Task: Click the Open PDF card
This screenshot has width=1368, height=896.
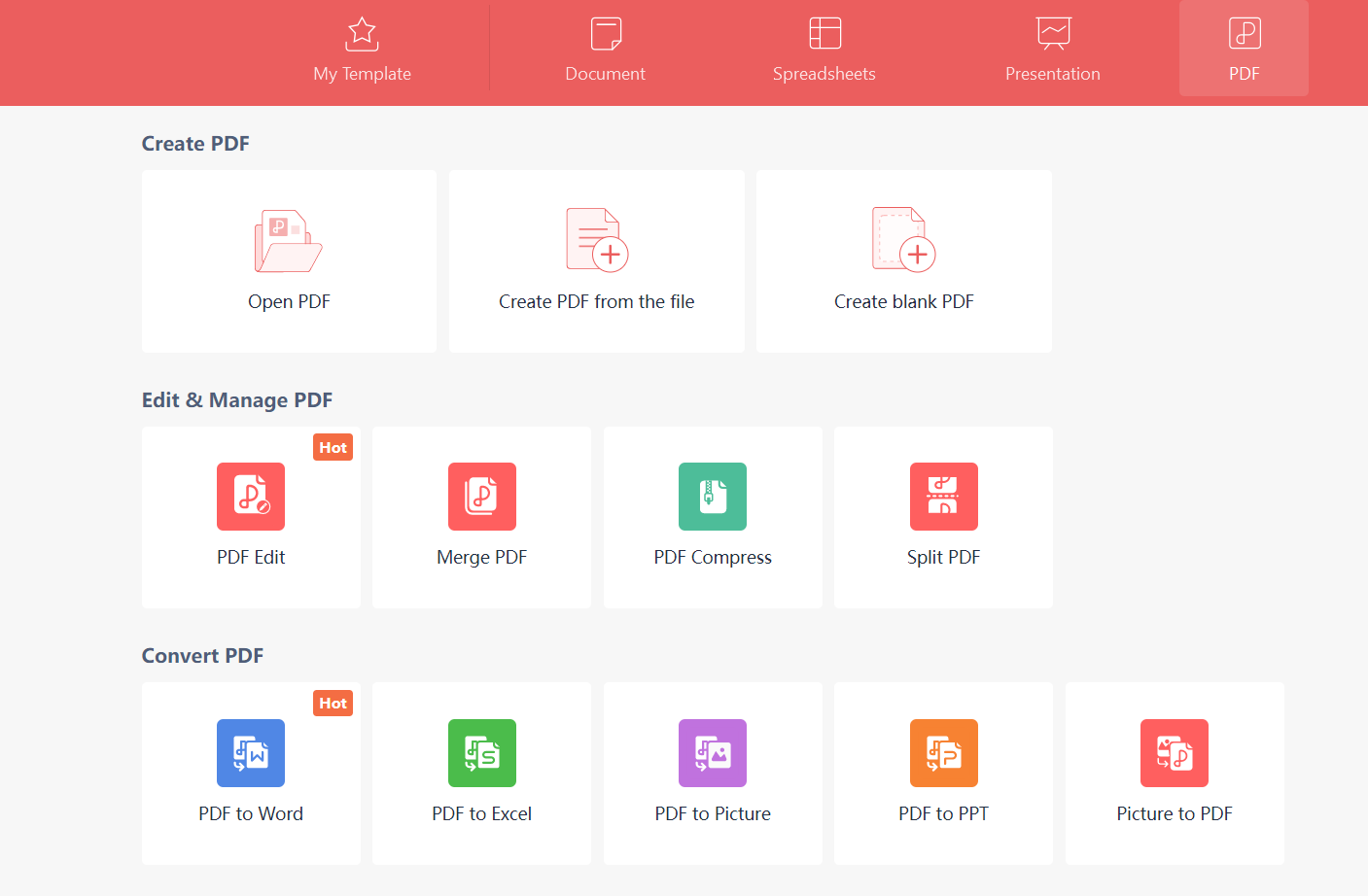Action: point(289,260)
